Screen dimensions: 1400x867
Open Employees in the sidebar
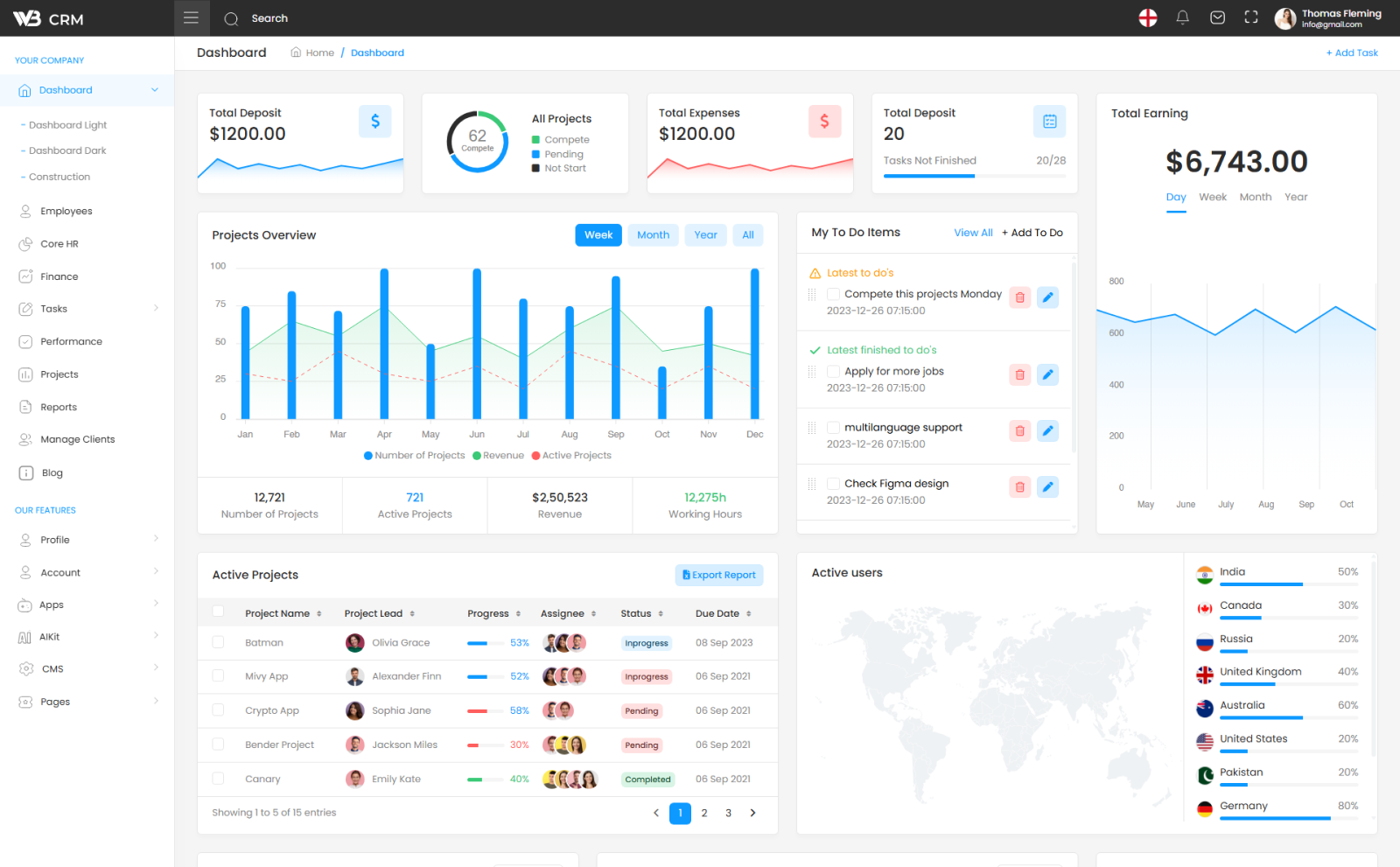66,211
